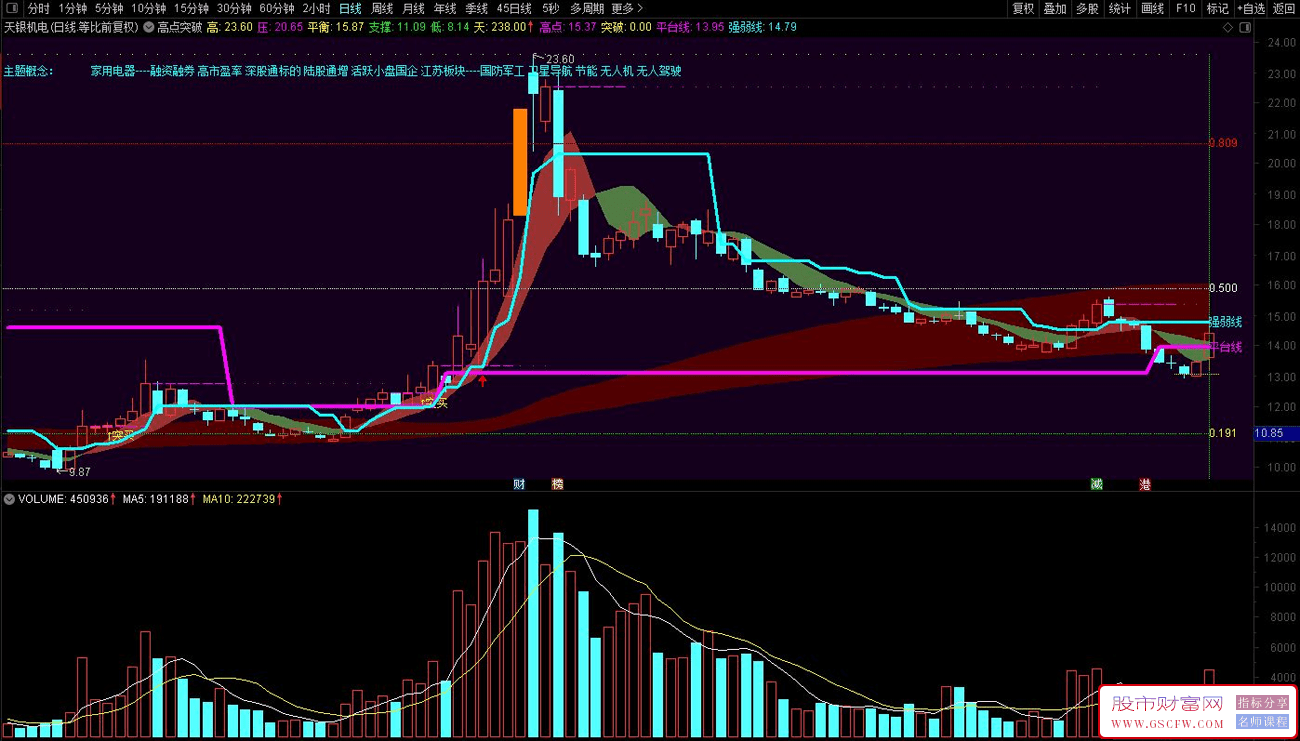This screenshot has height=741, width=1300.
Task: Switch to the 2小时 period
Action: point(316,8)
